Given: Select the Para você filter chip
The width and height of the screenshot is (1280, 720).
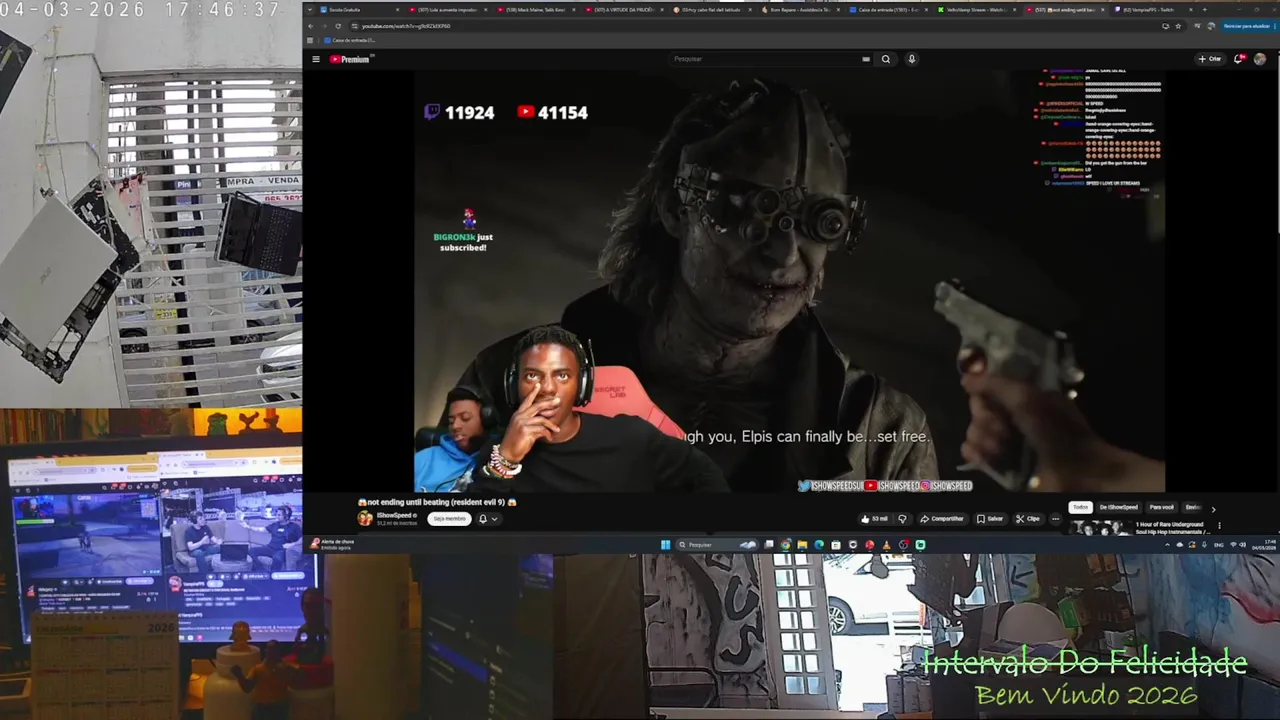Looking at the screenshot, I should pyautogui.click(x=1161, y=508).
